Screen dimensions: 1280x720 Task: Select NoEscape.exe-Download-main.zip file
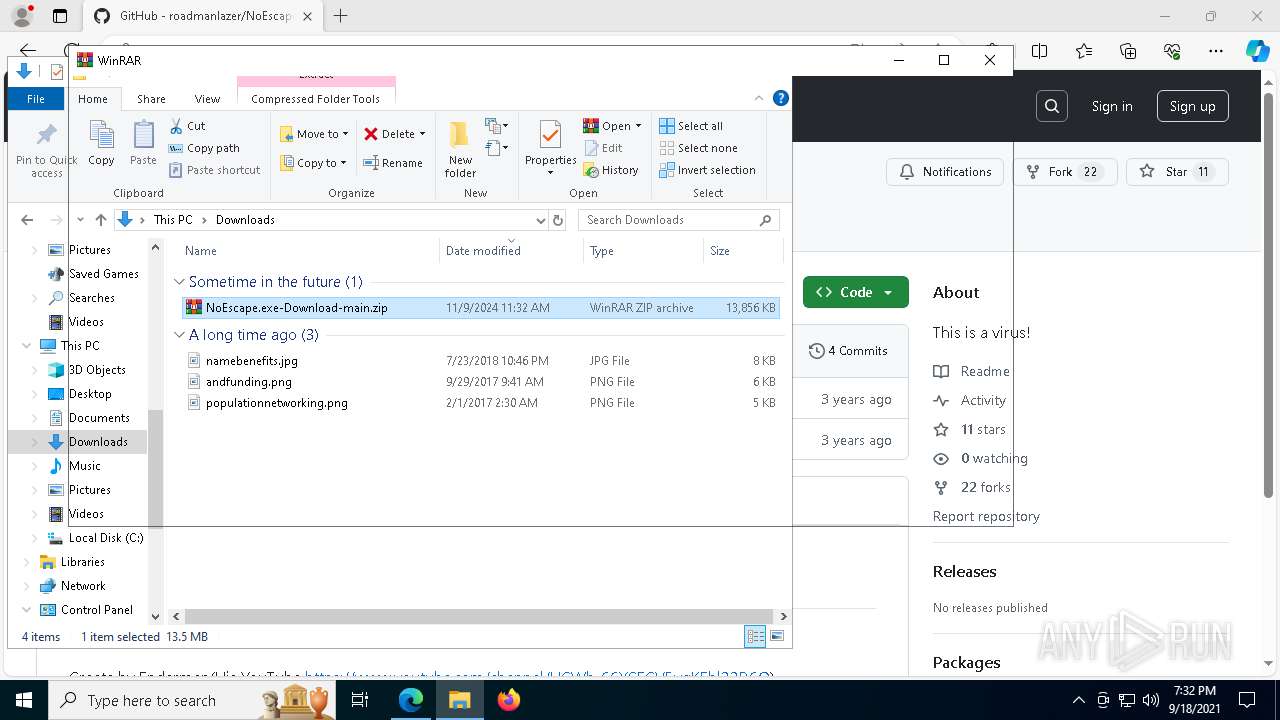tap(479, 308)
